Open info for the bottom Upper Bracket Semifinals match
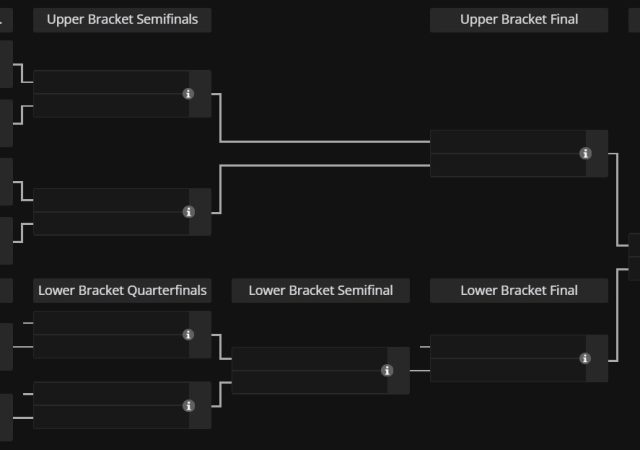 188,212
